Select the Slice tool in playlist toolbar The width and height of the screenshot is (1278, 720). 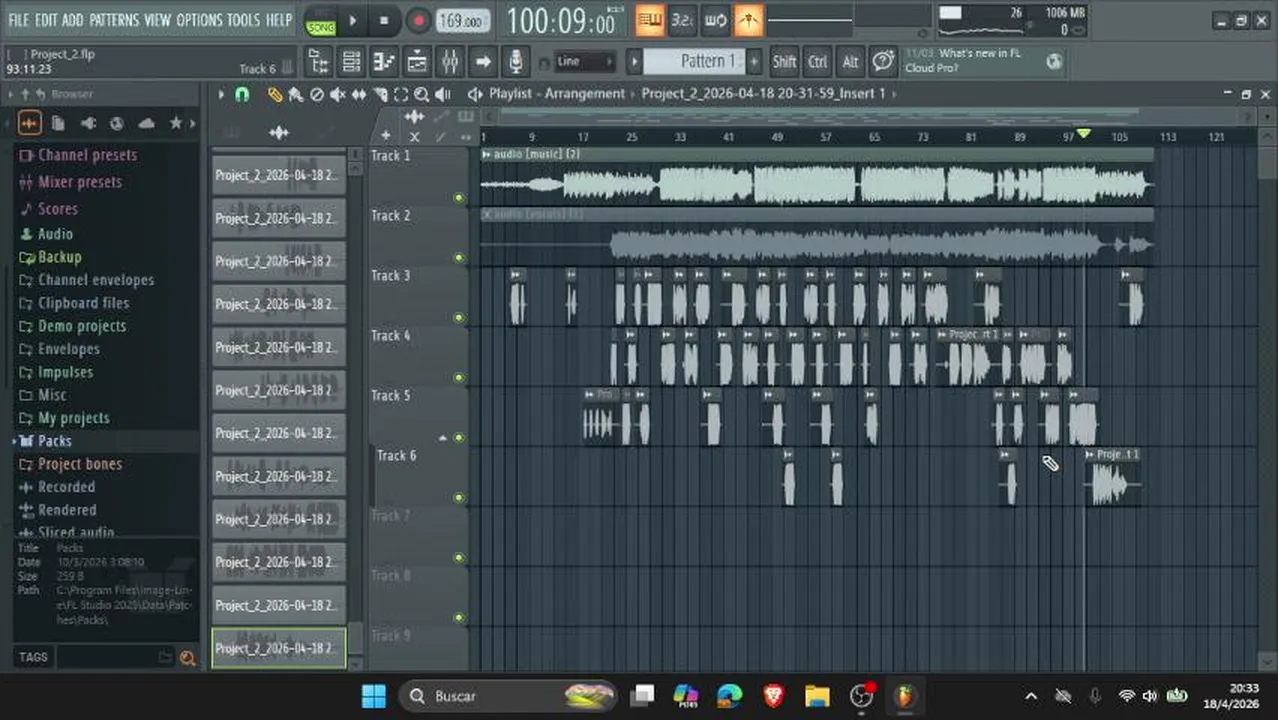[380, 94]
